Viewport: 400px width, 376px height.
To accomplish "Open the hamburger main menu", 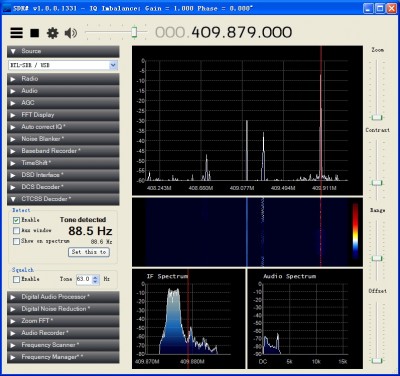I will pyautogui.click(x=16, y=33).
